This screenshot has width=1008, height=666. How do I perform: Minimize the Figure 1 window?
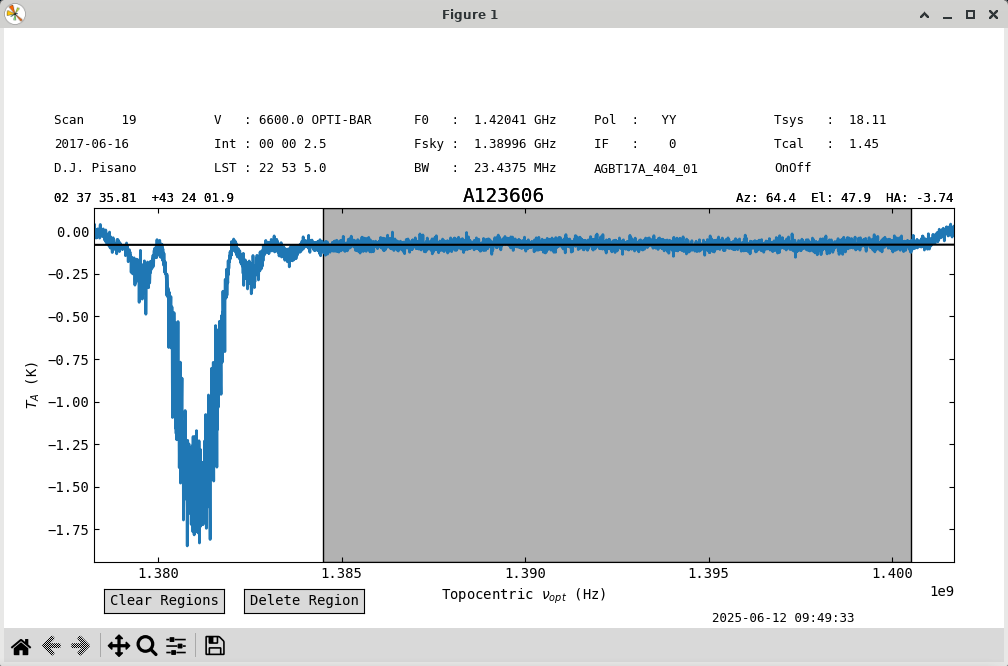point(948,14)
